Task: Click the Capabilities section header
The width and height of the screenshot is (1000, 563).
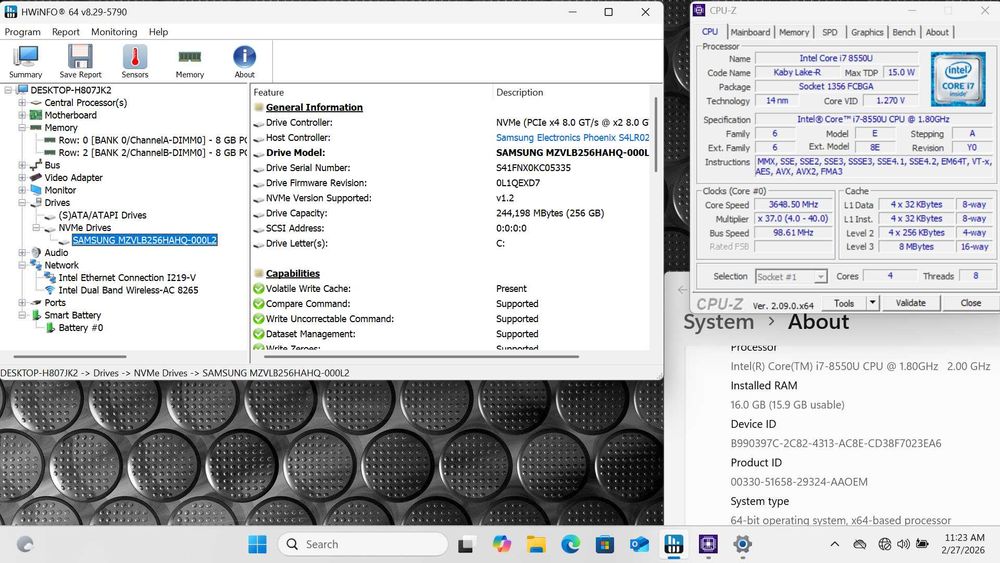Action: pyautogui.click(x=293, y=274)
